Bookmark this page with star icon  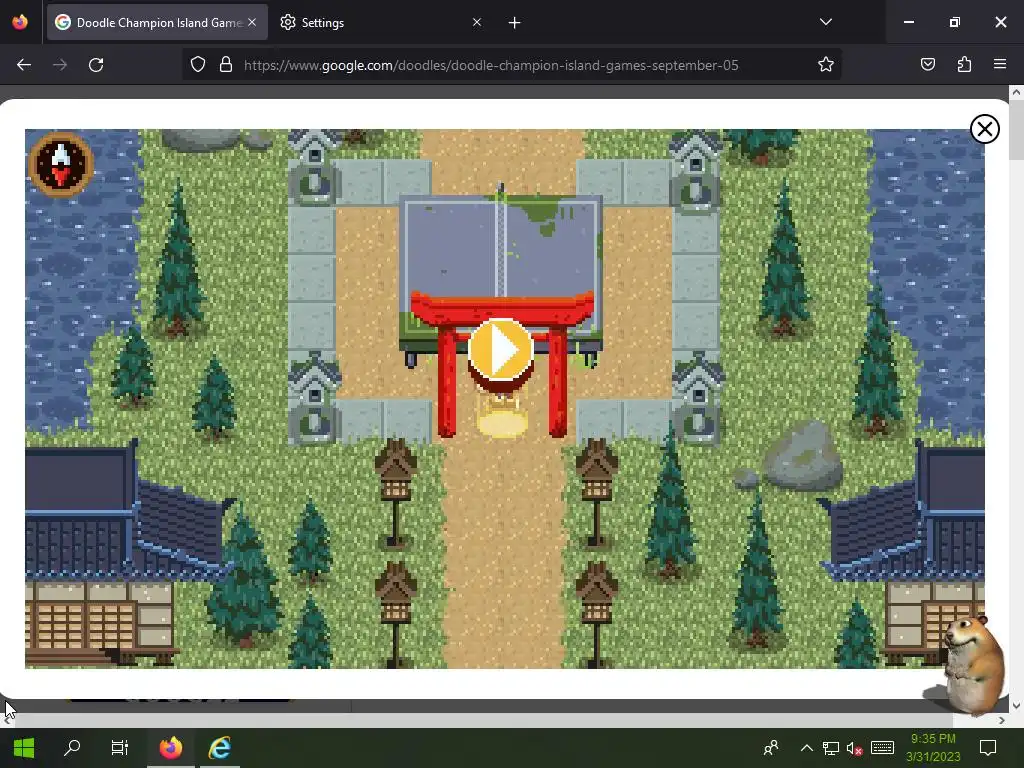coord(825,65)
